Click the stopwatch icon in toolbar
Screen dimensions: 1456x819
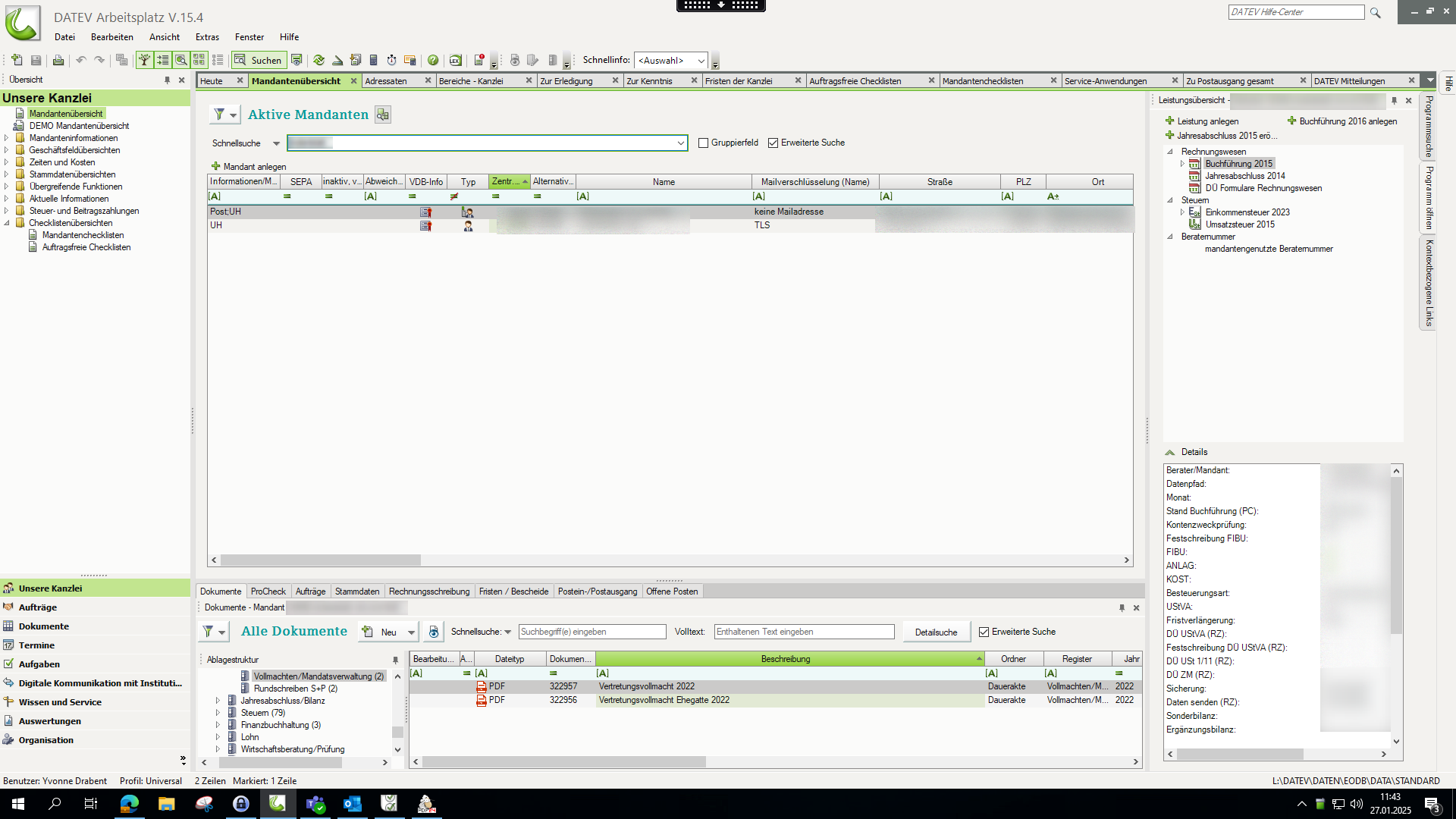[x=391, y=60]
